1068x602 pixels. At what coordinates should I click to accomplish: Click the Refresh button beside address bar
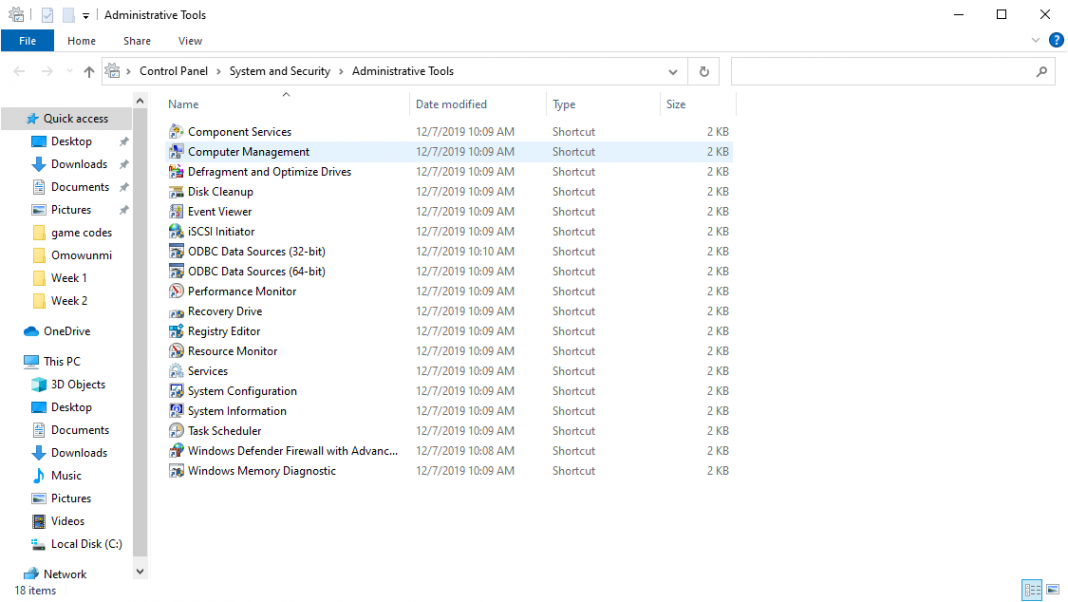[704, 72]
